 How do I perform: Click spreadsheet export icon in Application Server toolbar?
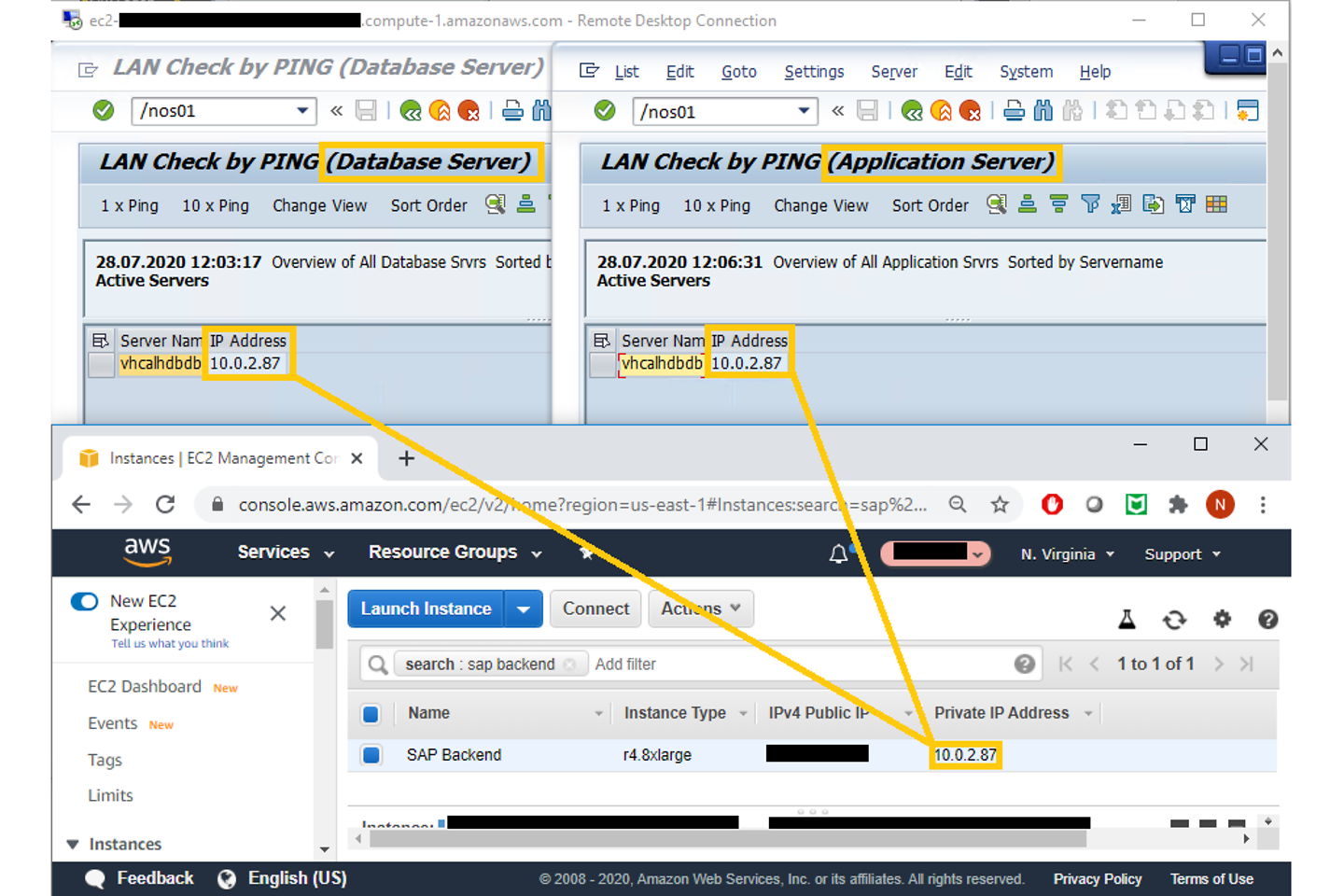click(x=1121, y=204)
